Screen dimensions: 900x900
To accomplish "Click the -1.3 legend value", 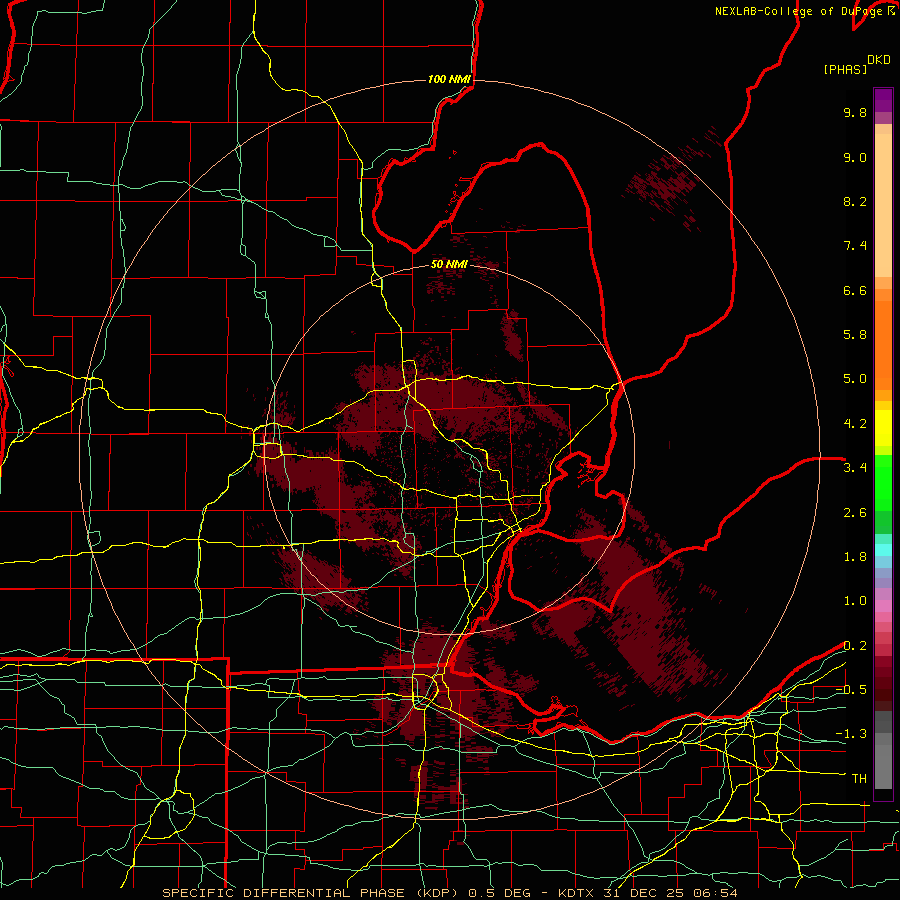I will [851, 734].
